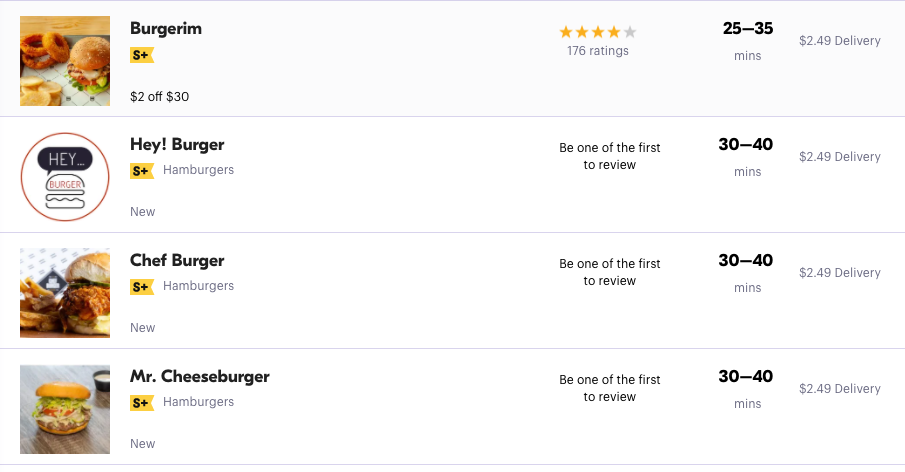Screen dimensions: 905x472
Task: Open the Hey! Burger logo
Action: [x=65, y=176]
